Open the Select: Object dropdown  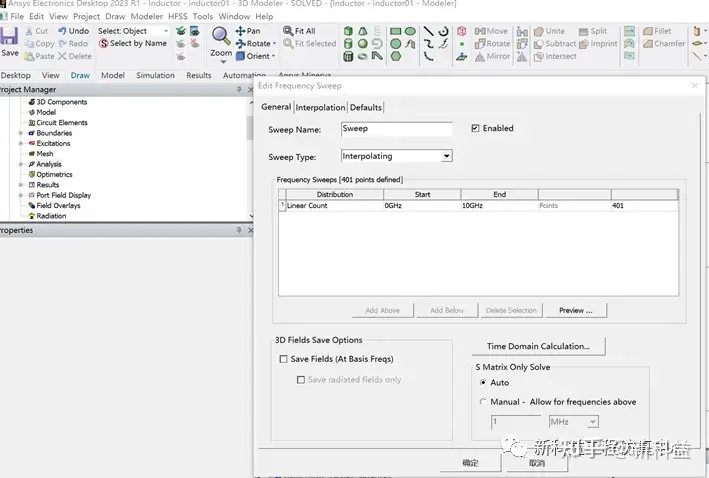[166, 31]
